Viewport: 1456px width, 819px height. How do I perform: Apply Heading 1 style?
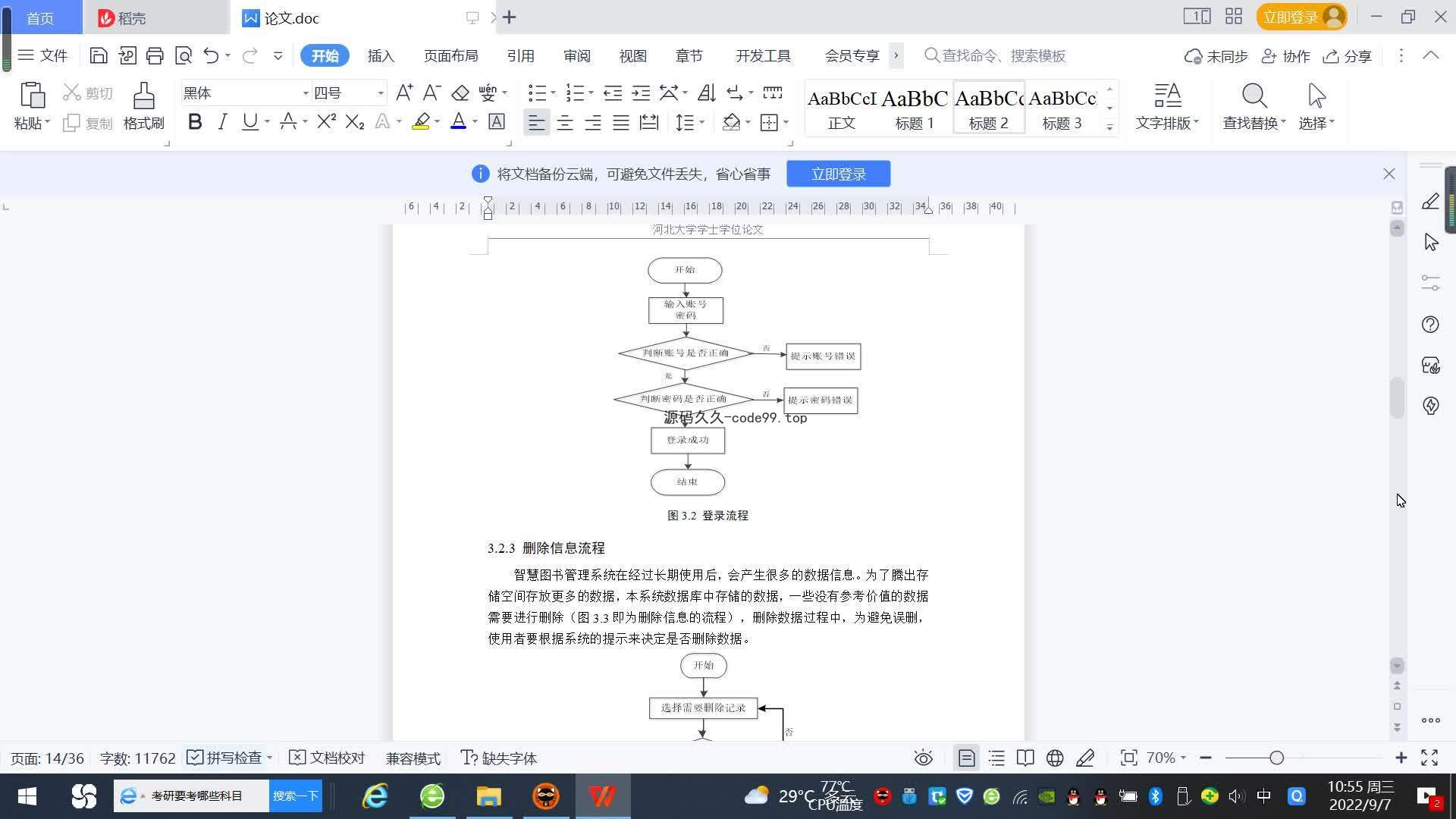click(x=914, y=108)
